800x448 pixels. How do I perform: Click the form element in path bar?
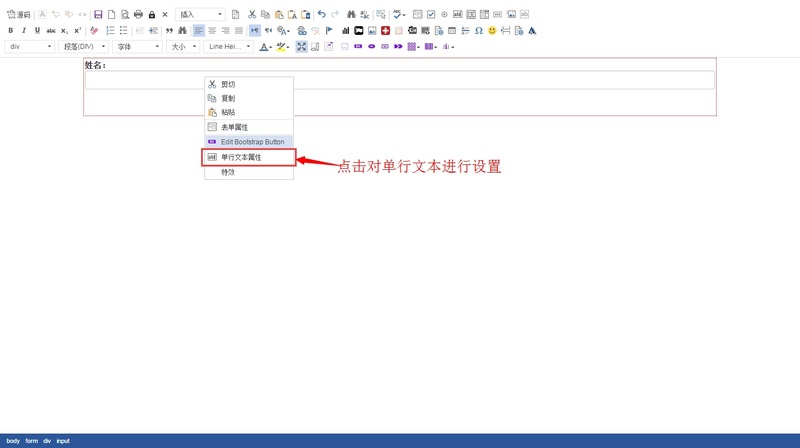(32, 441)
